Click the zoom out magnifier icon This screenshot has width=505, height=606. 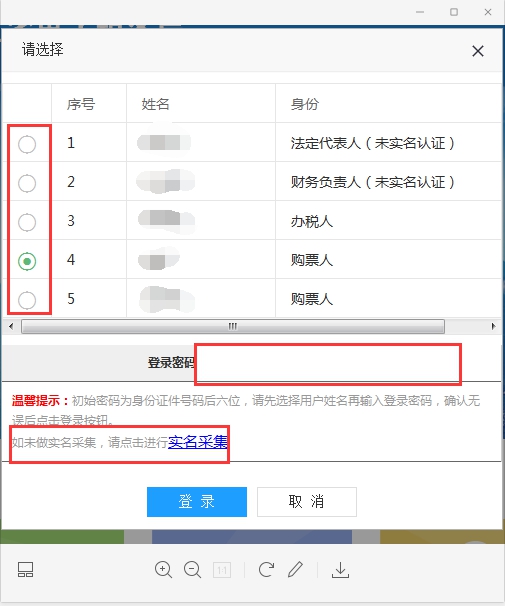192,570
